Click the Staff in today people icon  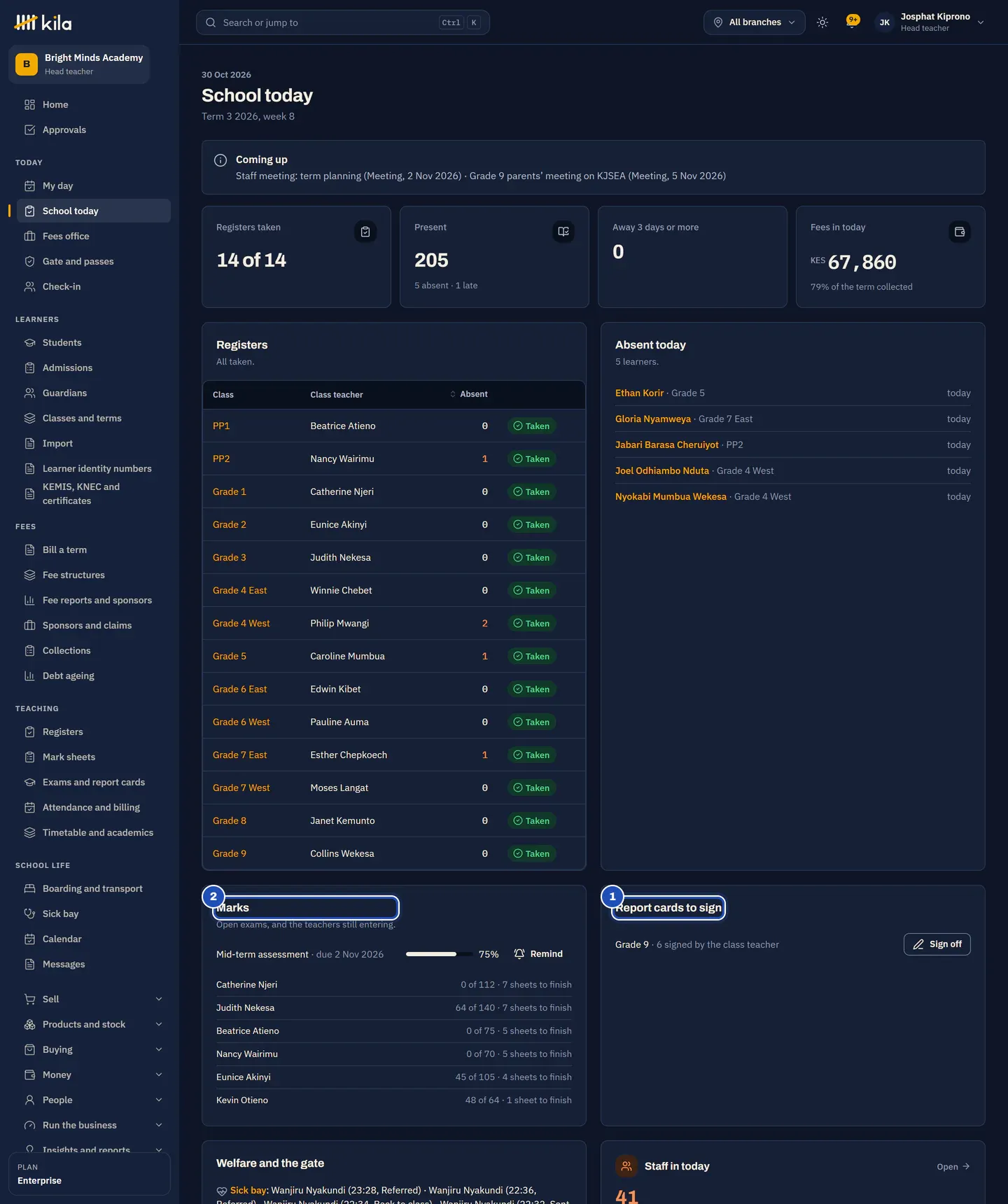point(626,1166)
